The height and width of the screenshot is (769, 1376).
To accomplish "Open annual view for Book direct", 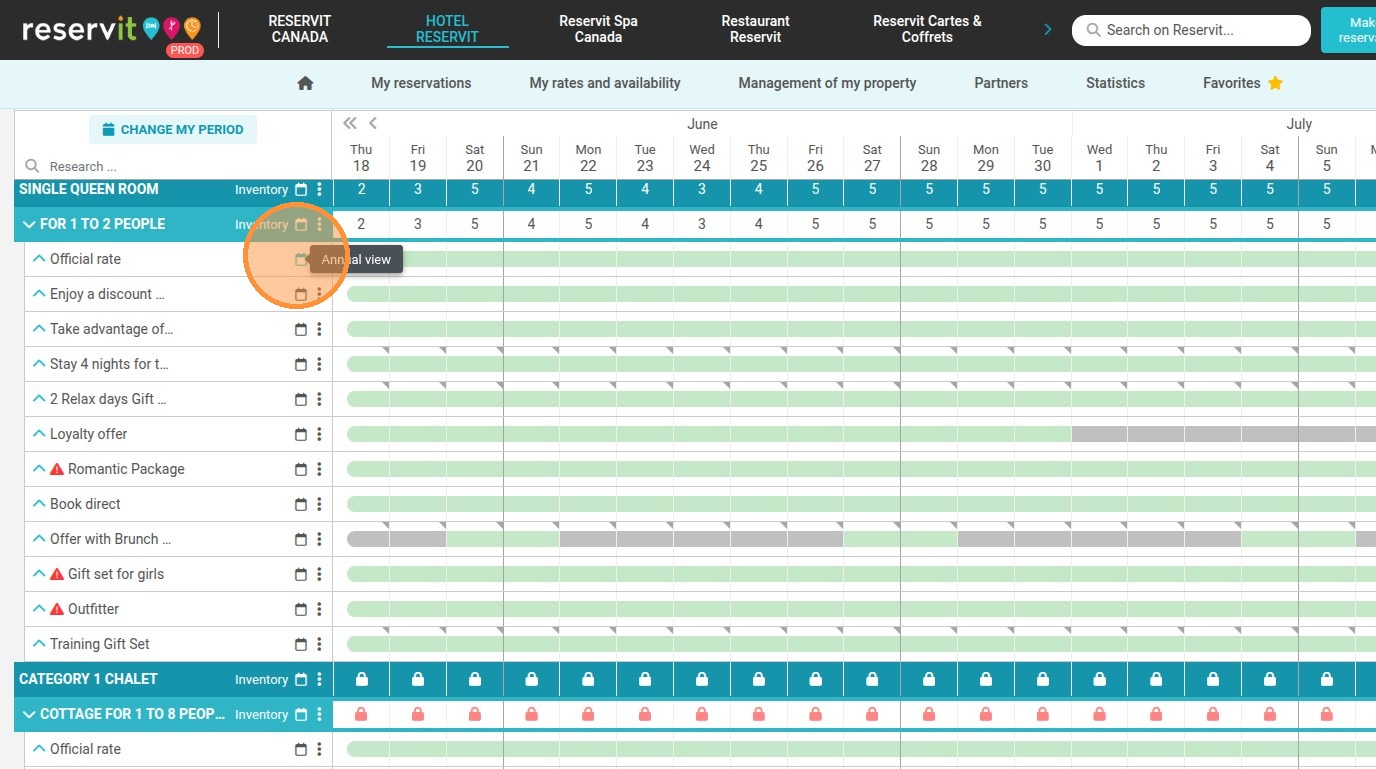I will click(301, 505).
